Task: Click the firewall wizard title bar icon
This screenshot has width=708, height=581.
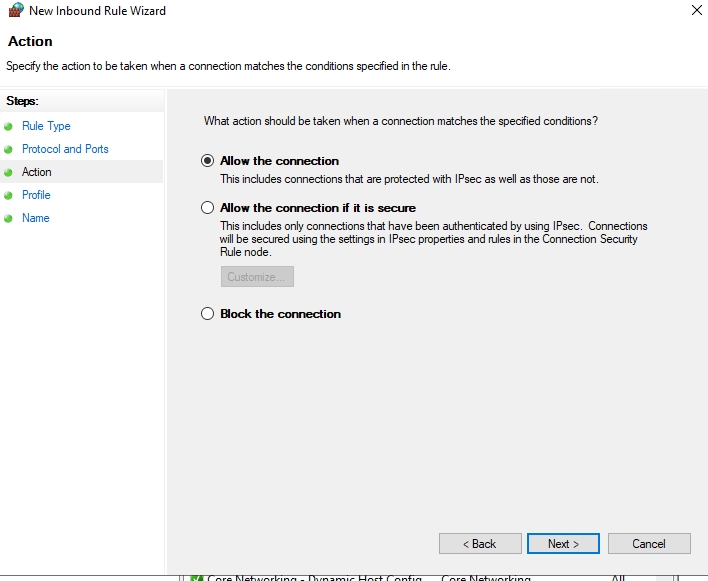Action: tap(14, 11)
